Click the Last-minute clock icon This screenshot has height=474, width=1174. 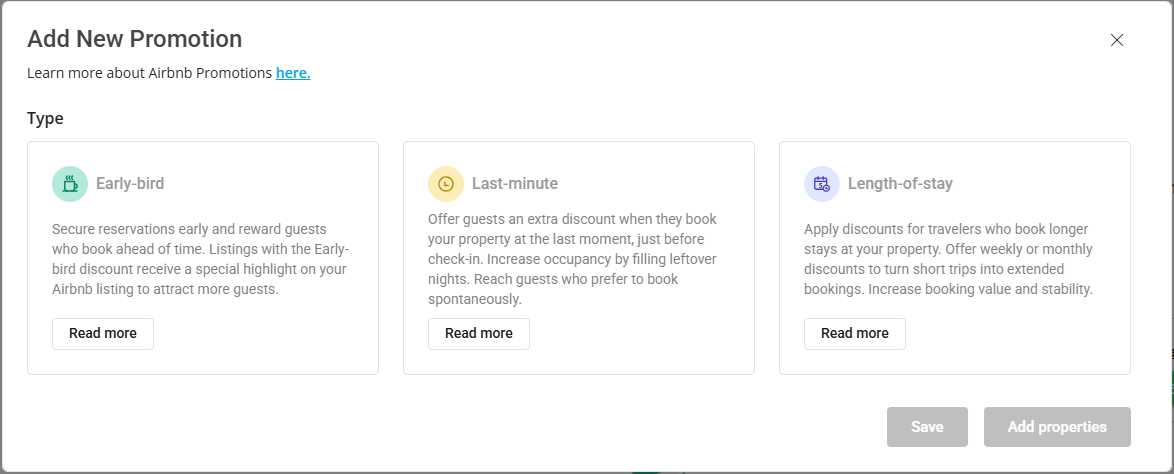pos(446,184)
